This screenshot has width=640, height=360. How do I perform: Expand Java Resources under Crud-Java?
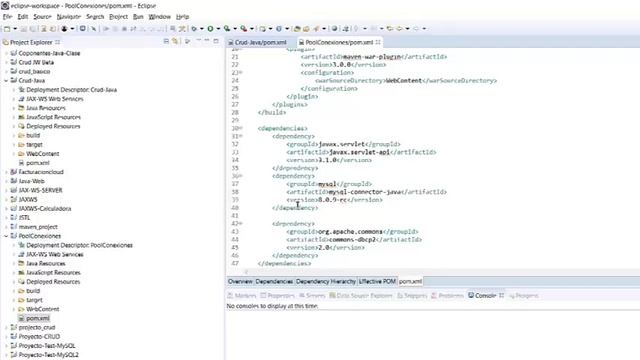coord(14,108)
